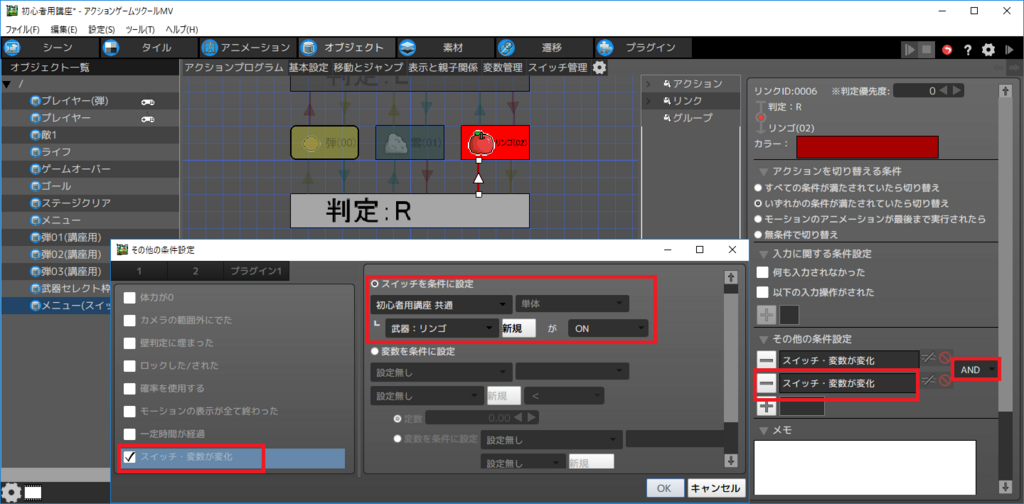Tick the 何も入力されなかった checkbox
The image size is (1024, 504).
[x=762, y=272]
